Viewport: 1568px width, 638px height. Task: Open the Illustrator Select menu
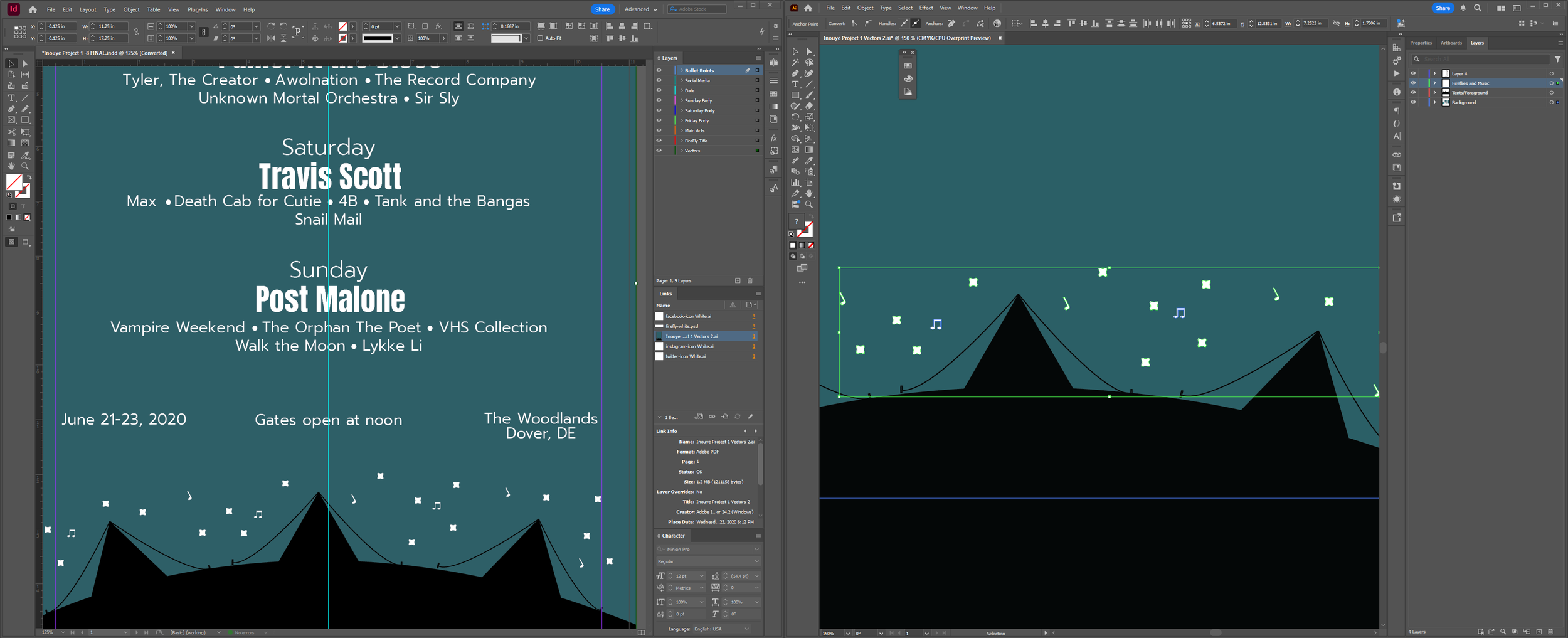click(x=905, y=8)
